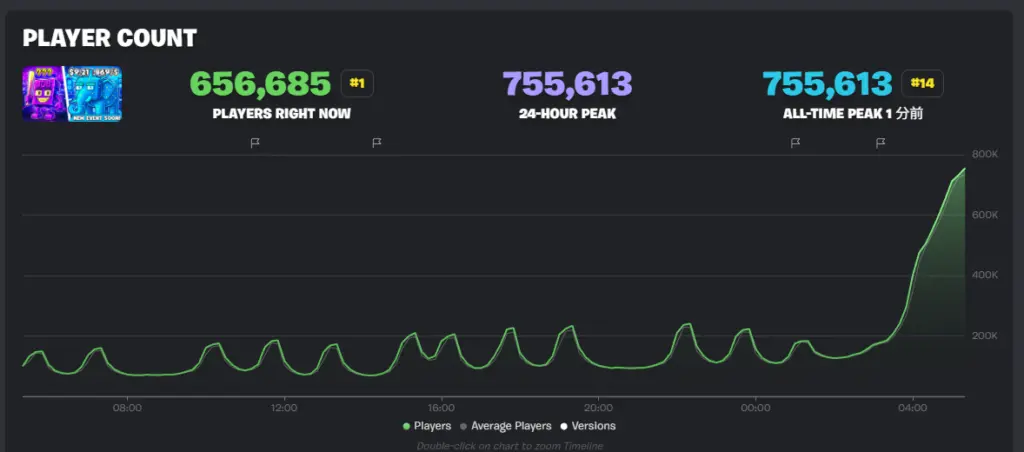Toggle the Players series in legend

[427, 426]
